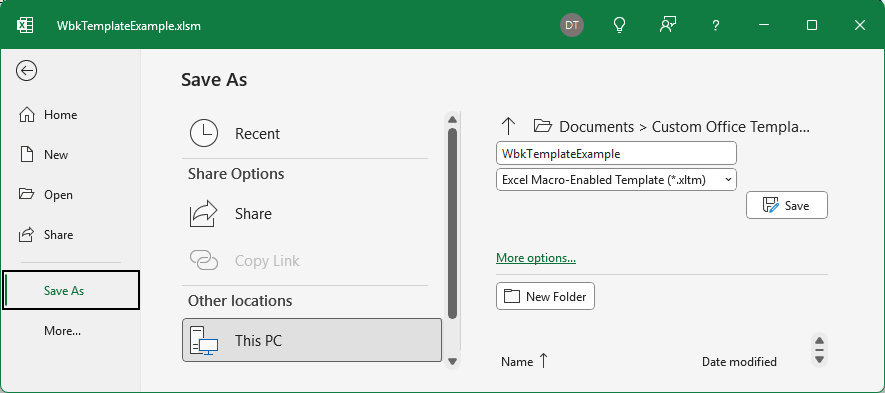Screen dimensions: 885x393
Task: Click the Share icon in sidebar
Action: (x=27, y=234)
